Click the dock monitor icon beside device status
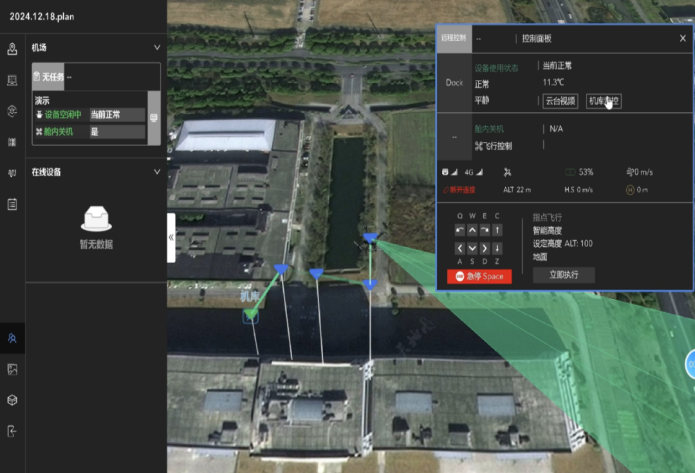695x473 pixels. tap(153, 117)
